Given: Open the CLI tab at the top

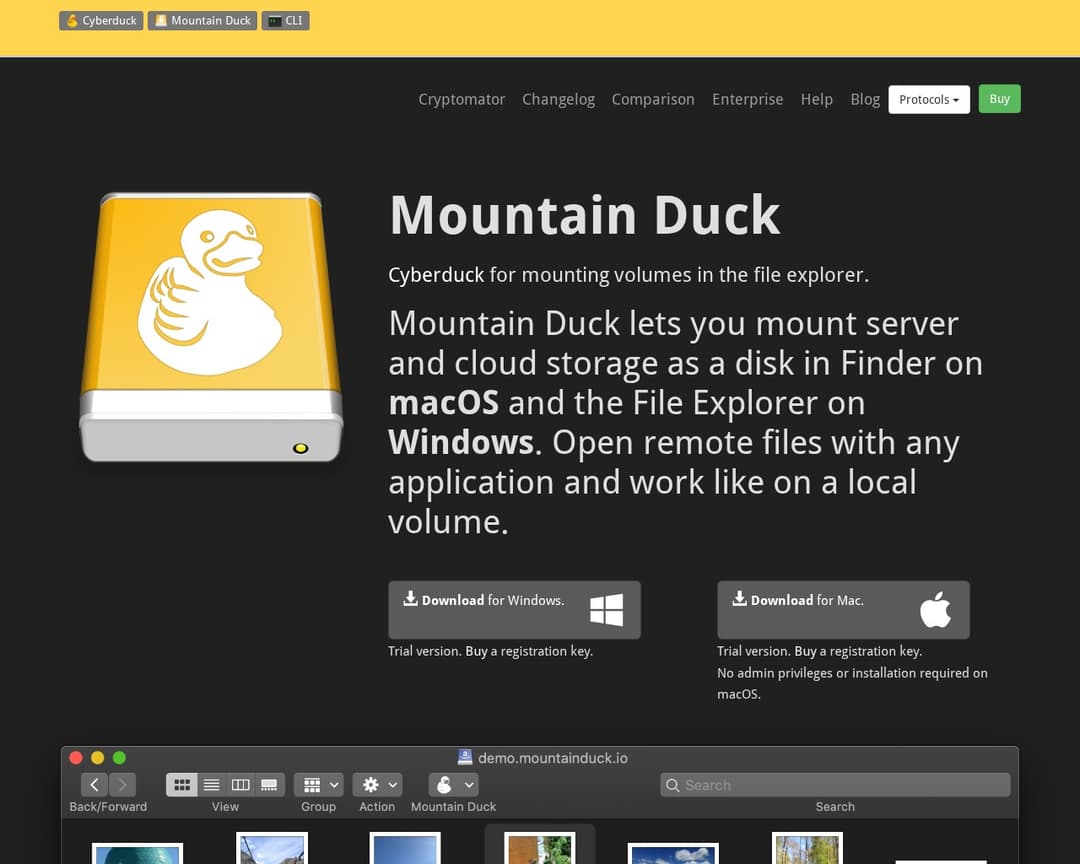Looking at the screenshot, I should tap(285, 21).
